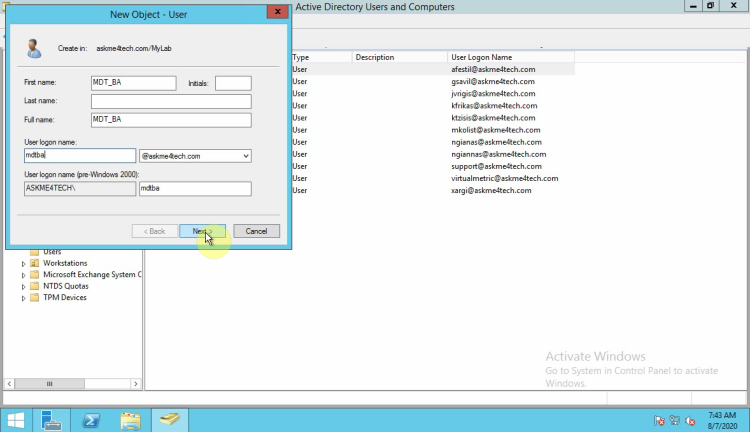
Task: Open the domain suffix dropdown @askme4tech.com
Action: [x=195, y=156]
